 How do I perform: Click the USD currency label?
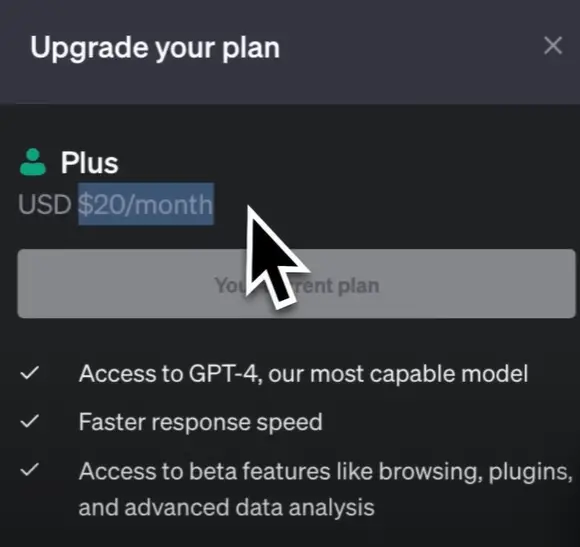tap(44, 204)
